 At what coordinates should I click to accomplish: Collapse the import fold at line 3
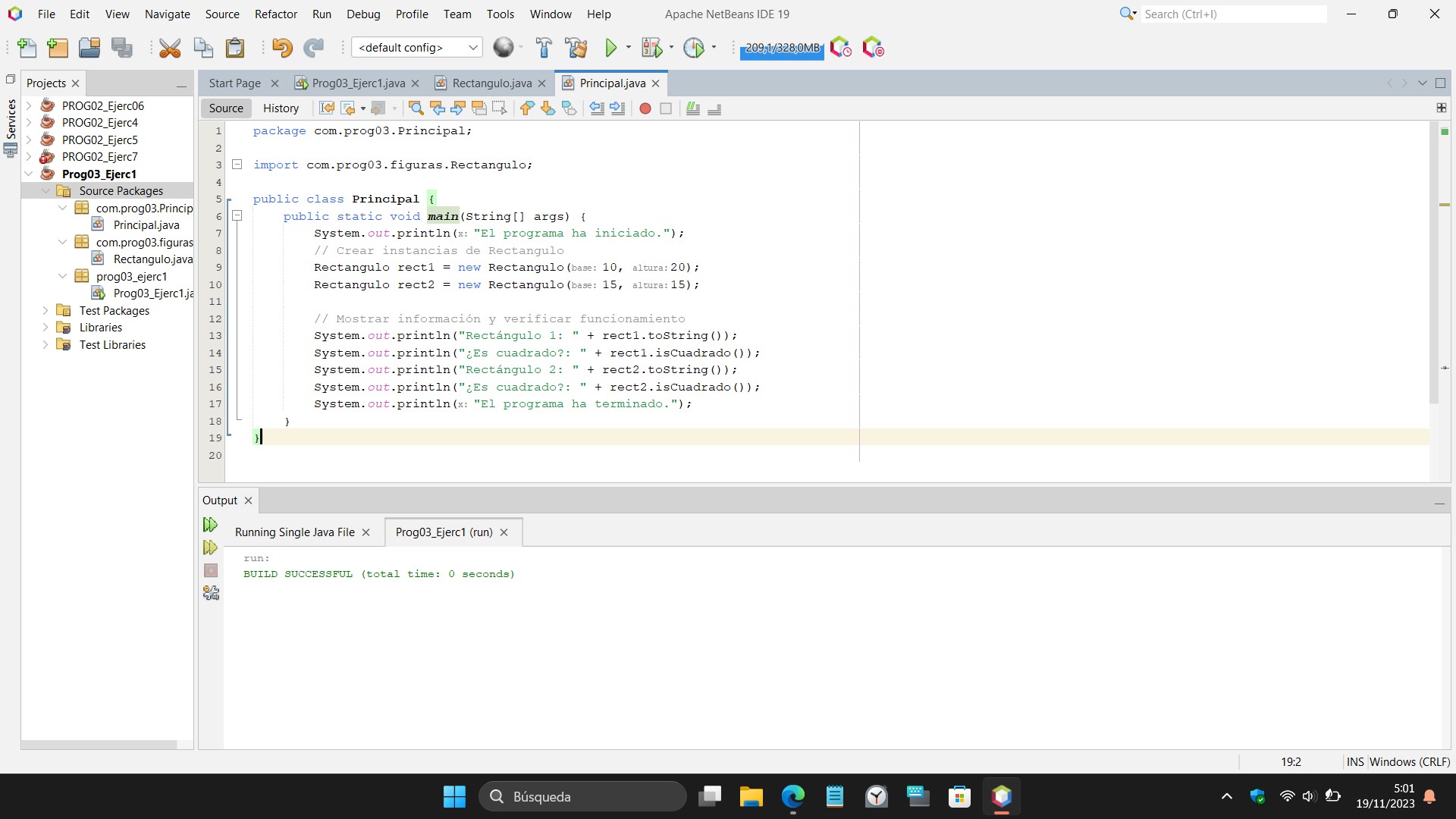pyautogui.click(x=237, y=165)
